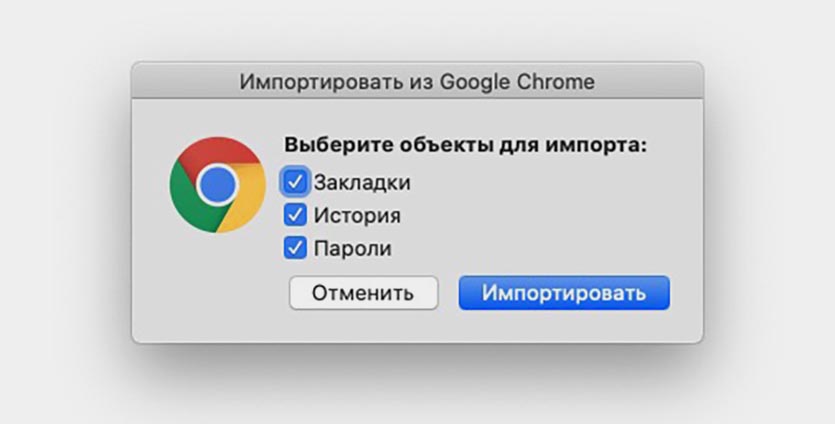Click the words "Google Chrome" in title bar

point(527,82)
